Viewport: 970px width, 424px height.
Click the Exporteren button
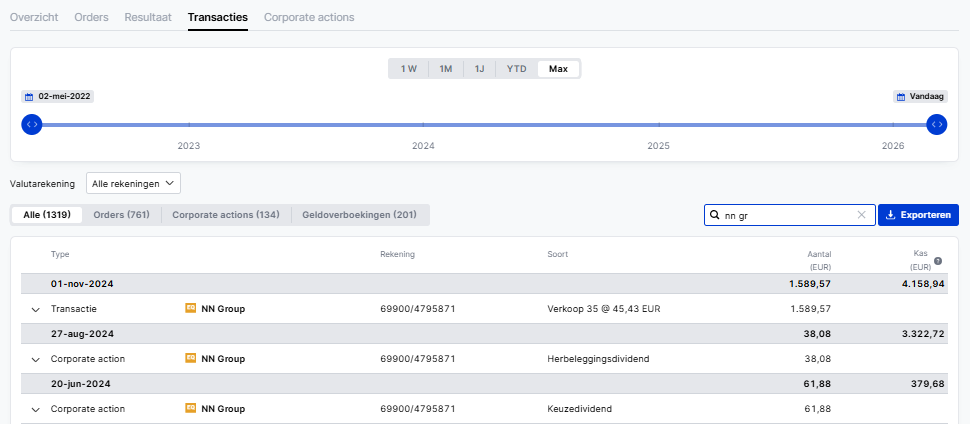tap(918, 215)
